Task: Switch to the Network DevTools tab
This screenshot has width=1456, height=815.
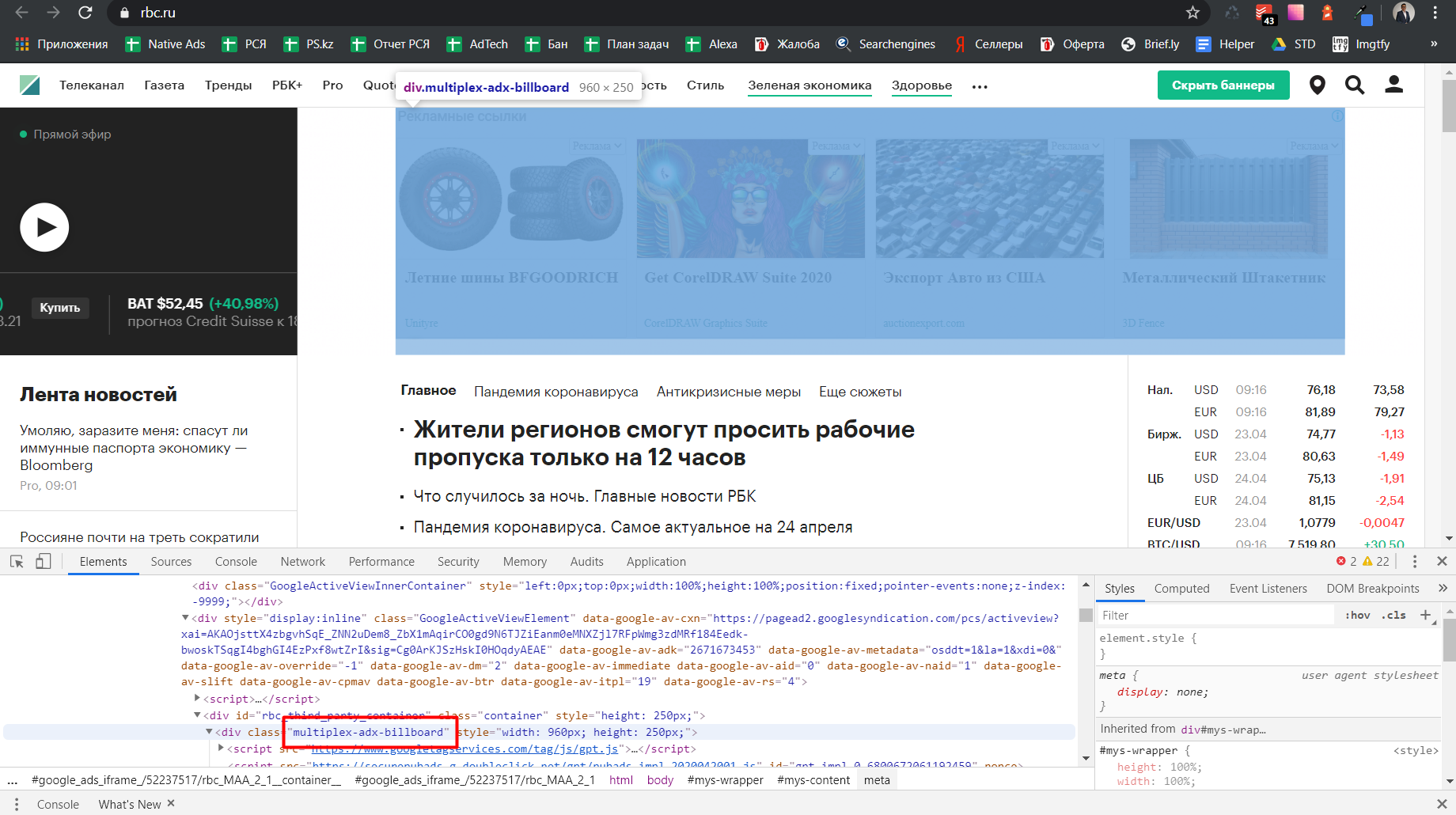Action: tap(303, 562)
